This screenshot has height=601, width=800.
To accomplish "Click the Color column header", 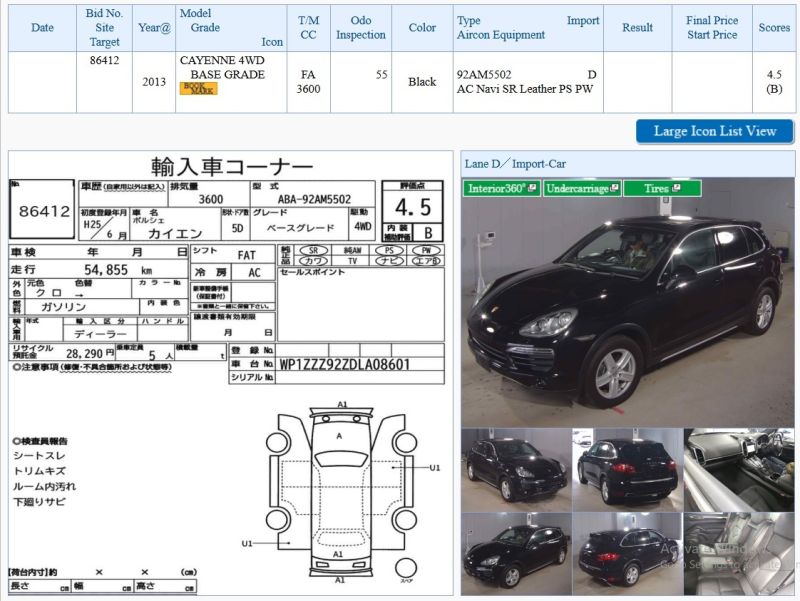I will (422, 28).
